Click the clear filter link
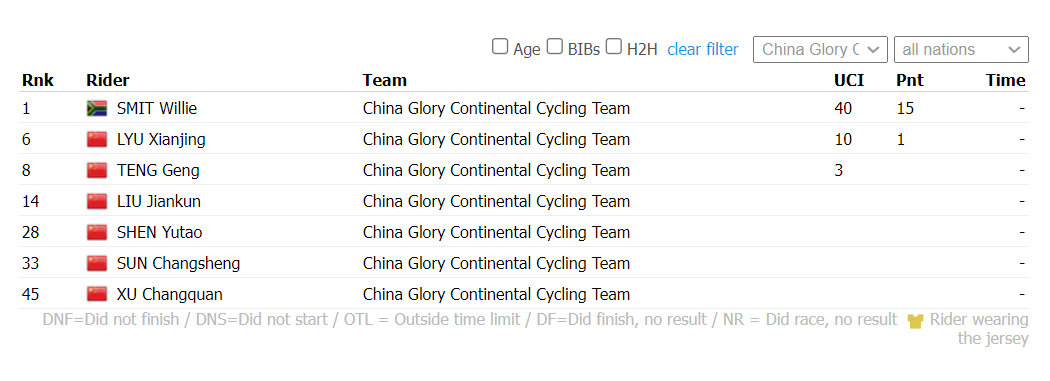The height and width of the screenshot is (381, 1050). [x=702, y=50]
